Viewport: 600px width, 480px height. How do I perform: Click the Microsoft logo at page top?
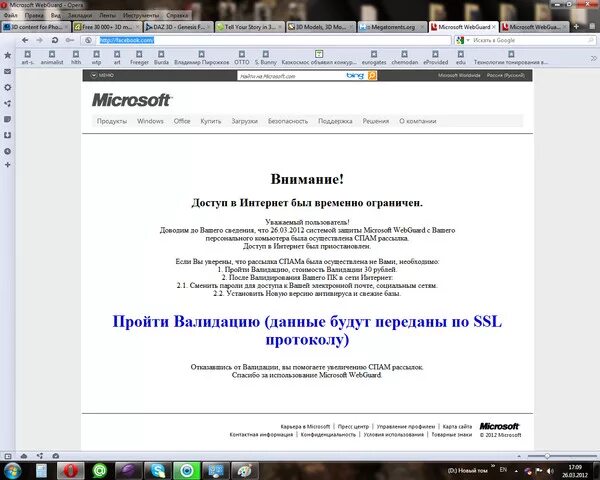point(132,100)
